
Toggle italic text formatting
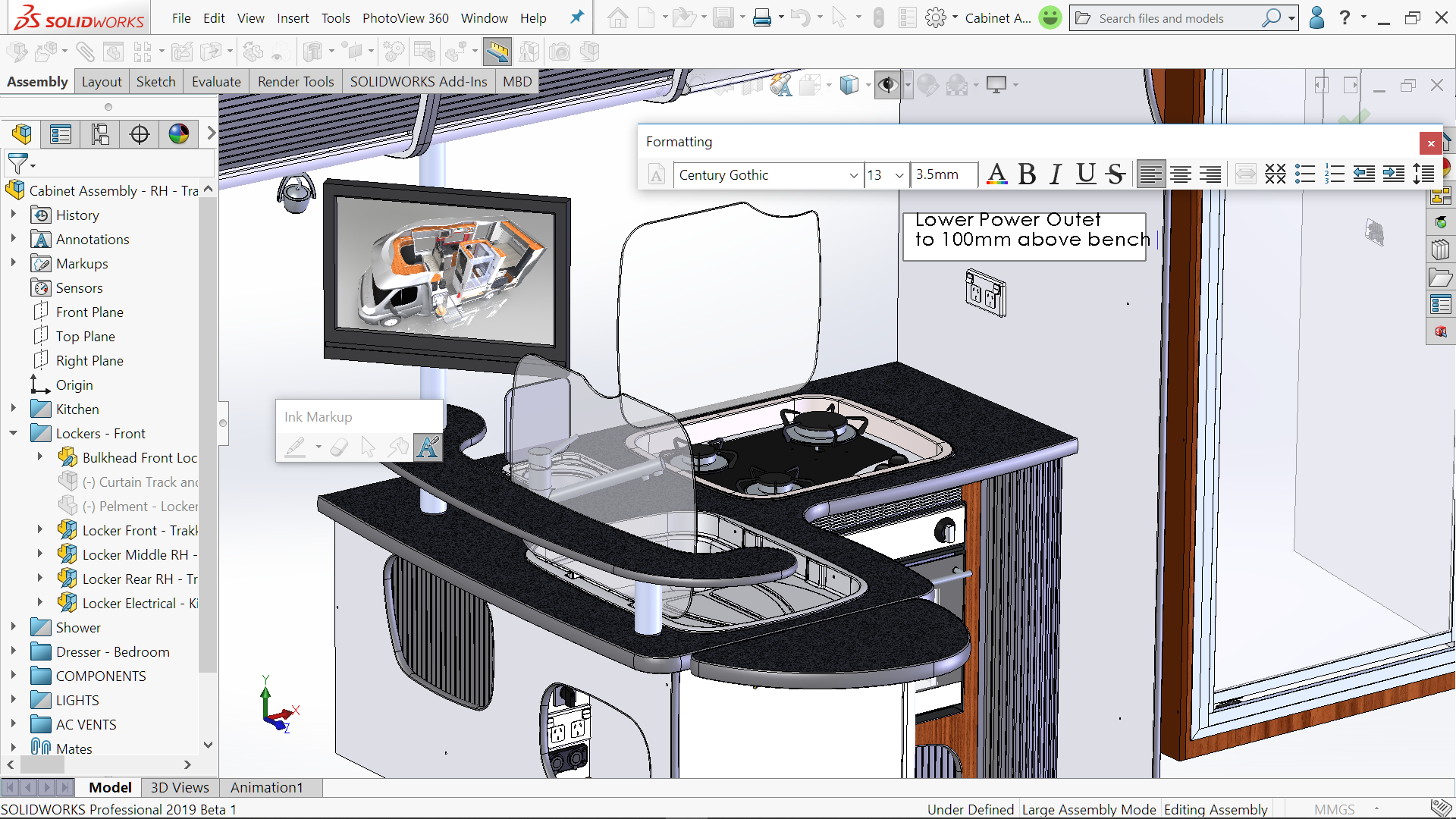pos(1056,174)
